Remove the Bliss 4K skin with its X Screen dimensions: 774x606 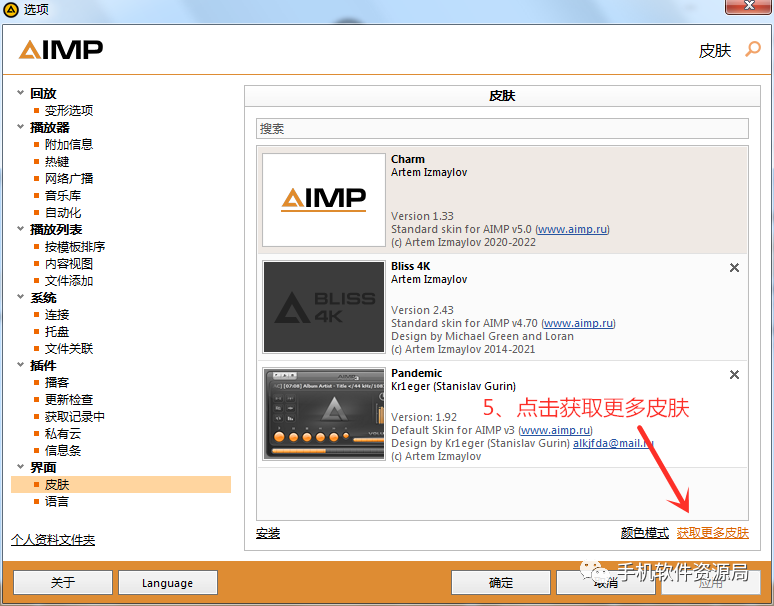[734, 267]
